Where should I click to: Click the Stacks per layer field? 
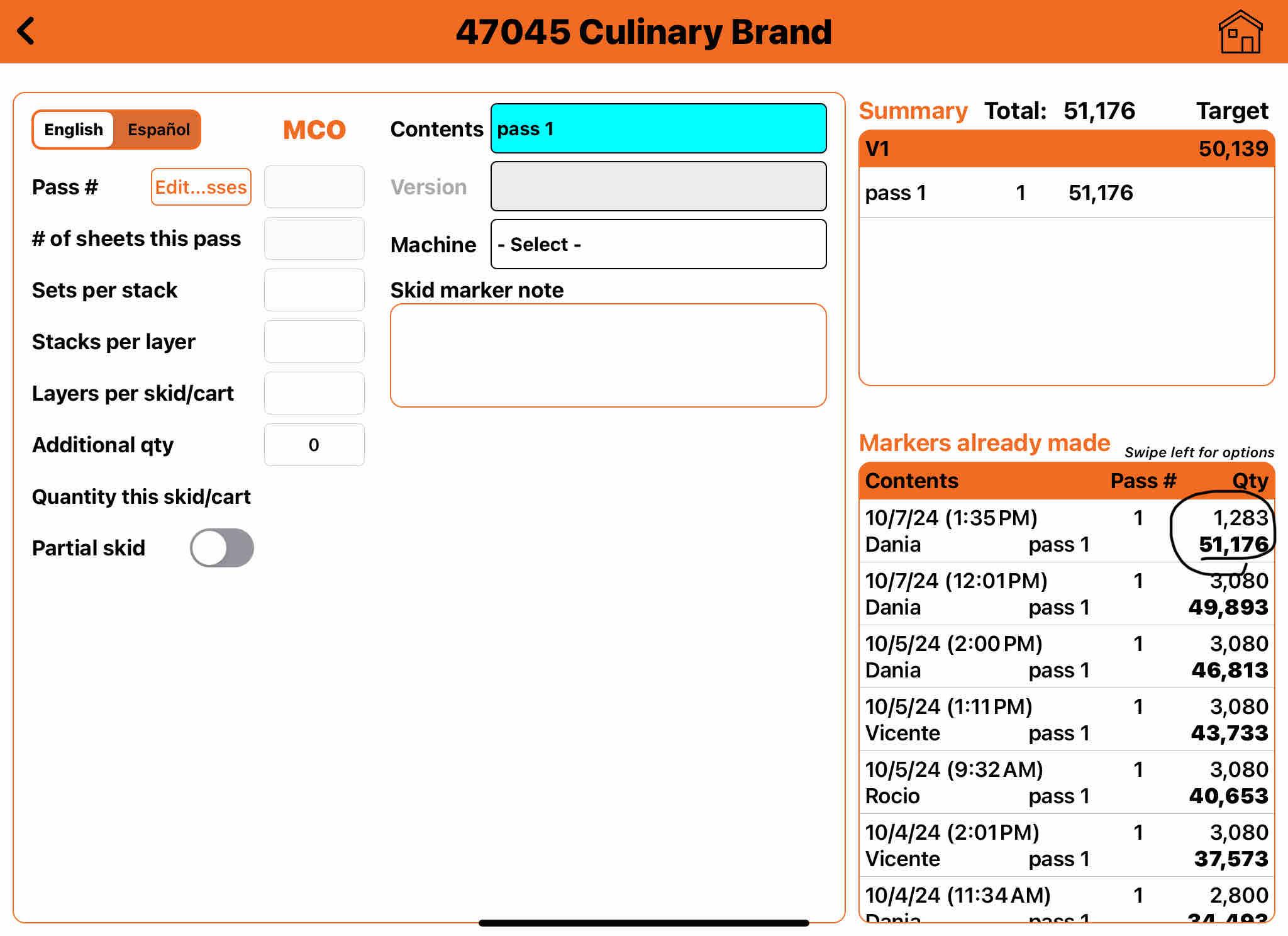pos(314,342)
